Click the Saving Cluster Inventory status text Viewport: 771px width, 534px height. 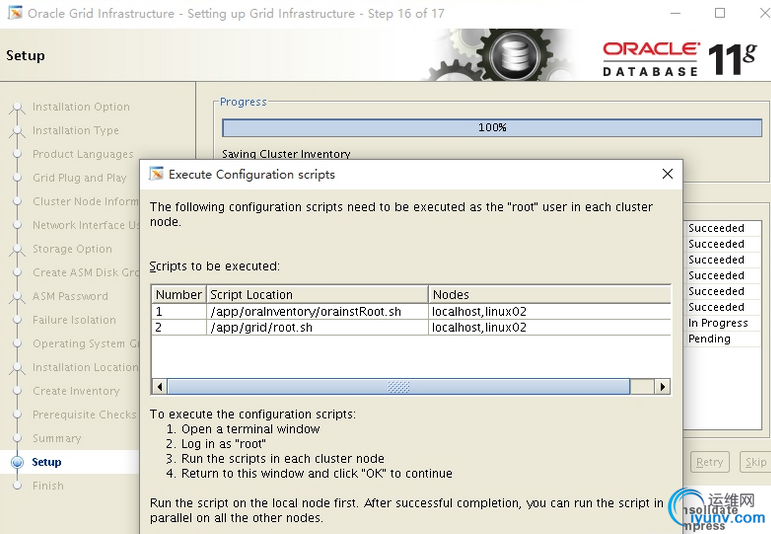(286, 154)
